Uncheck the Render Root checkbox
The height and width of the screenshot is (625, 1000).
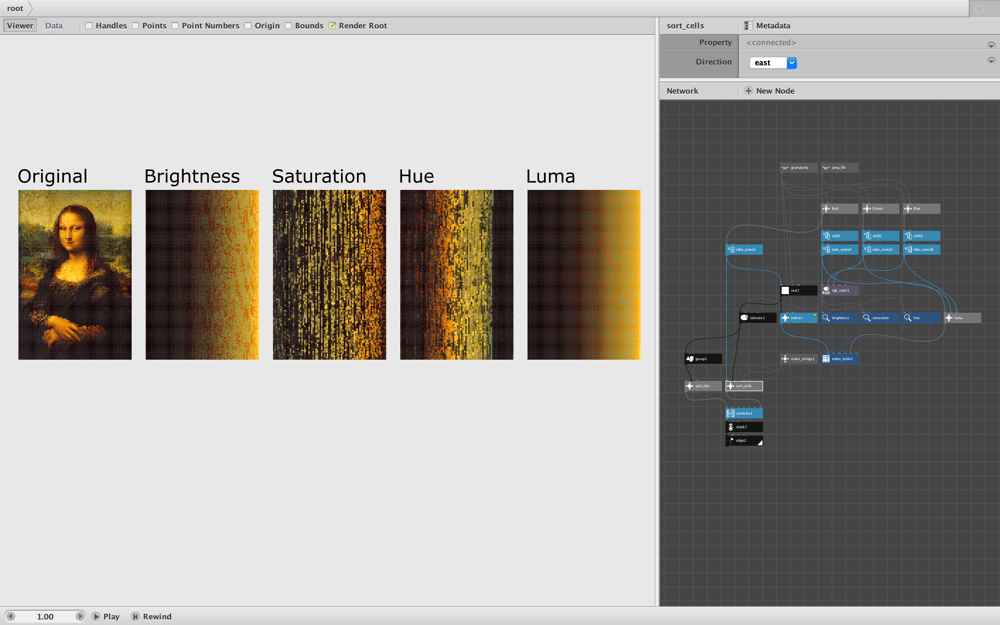pos(332,26)
